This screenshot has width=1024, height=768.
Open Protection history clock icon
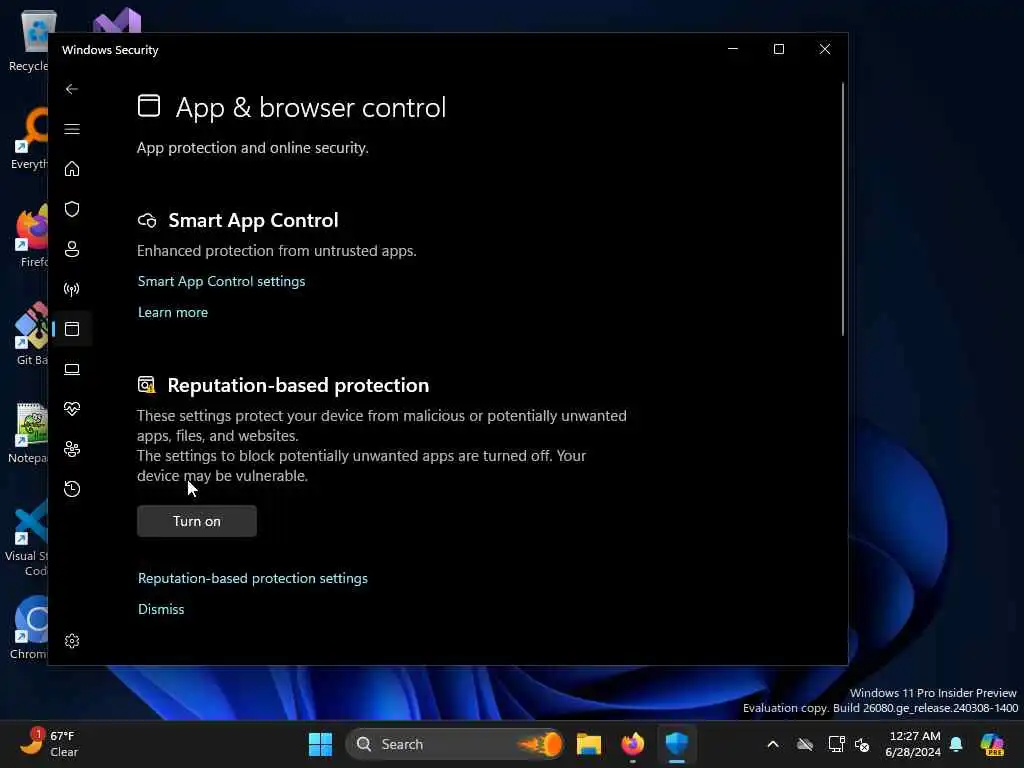[x=72, y=488]
